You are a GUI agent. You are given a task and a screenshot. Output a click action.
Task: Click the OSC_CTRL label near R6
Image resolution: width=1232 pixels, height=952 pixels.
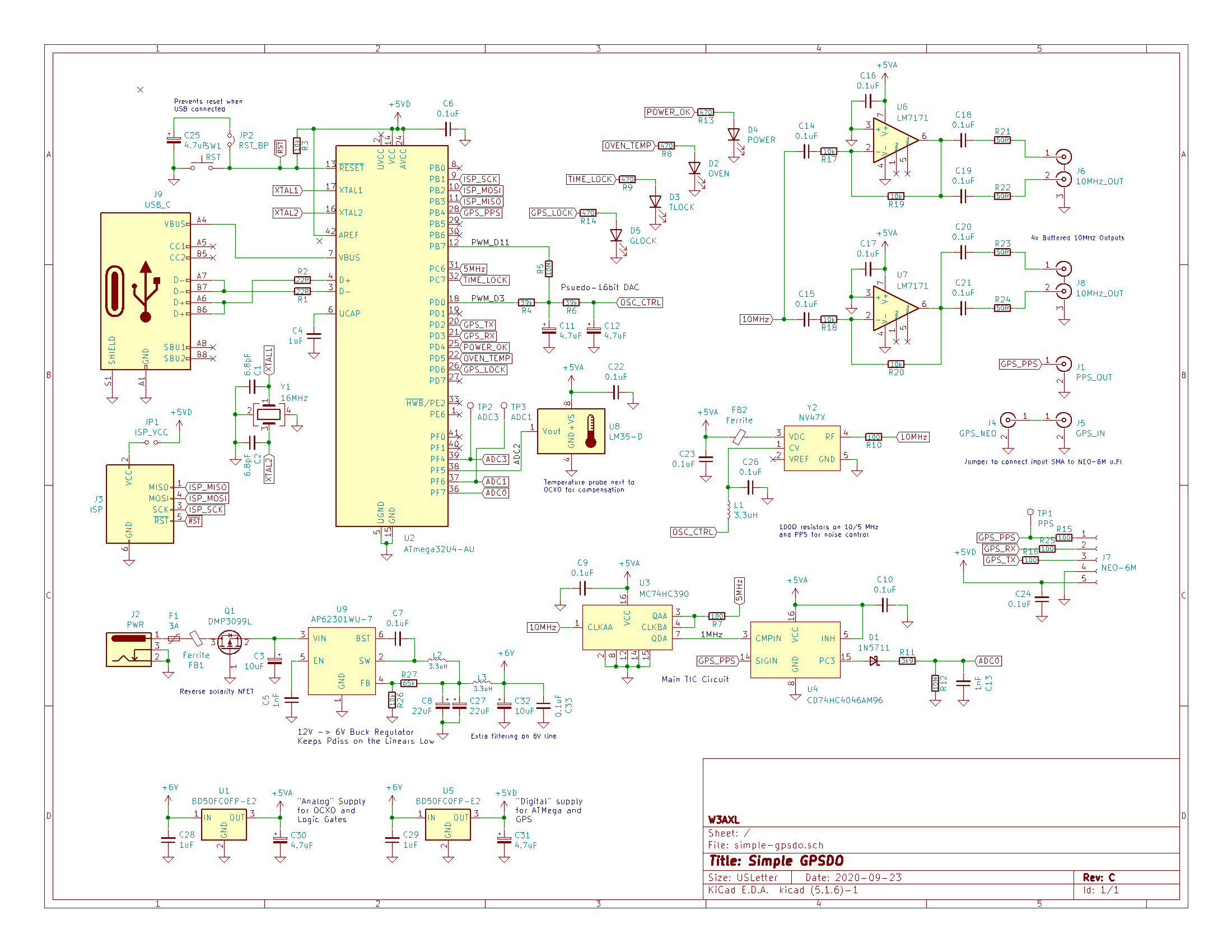tap(640, 303)
